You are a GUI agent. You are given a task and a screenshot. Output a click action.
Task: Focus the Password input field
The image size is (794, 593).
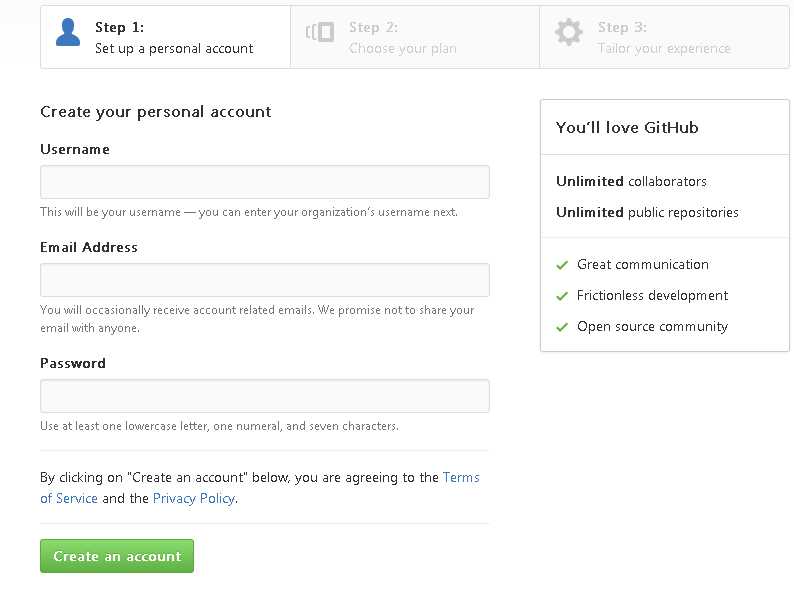[265, 396]
